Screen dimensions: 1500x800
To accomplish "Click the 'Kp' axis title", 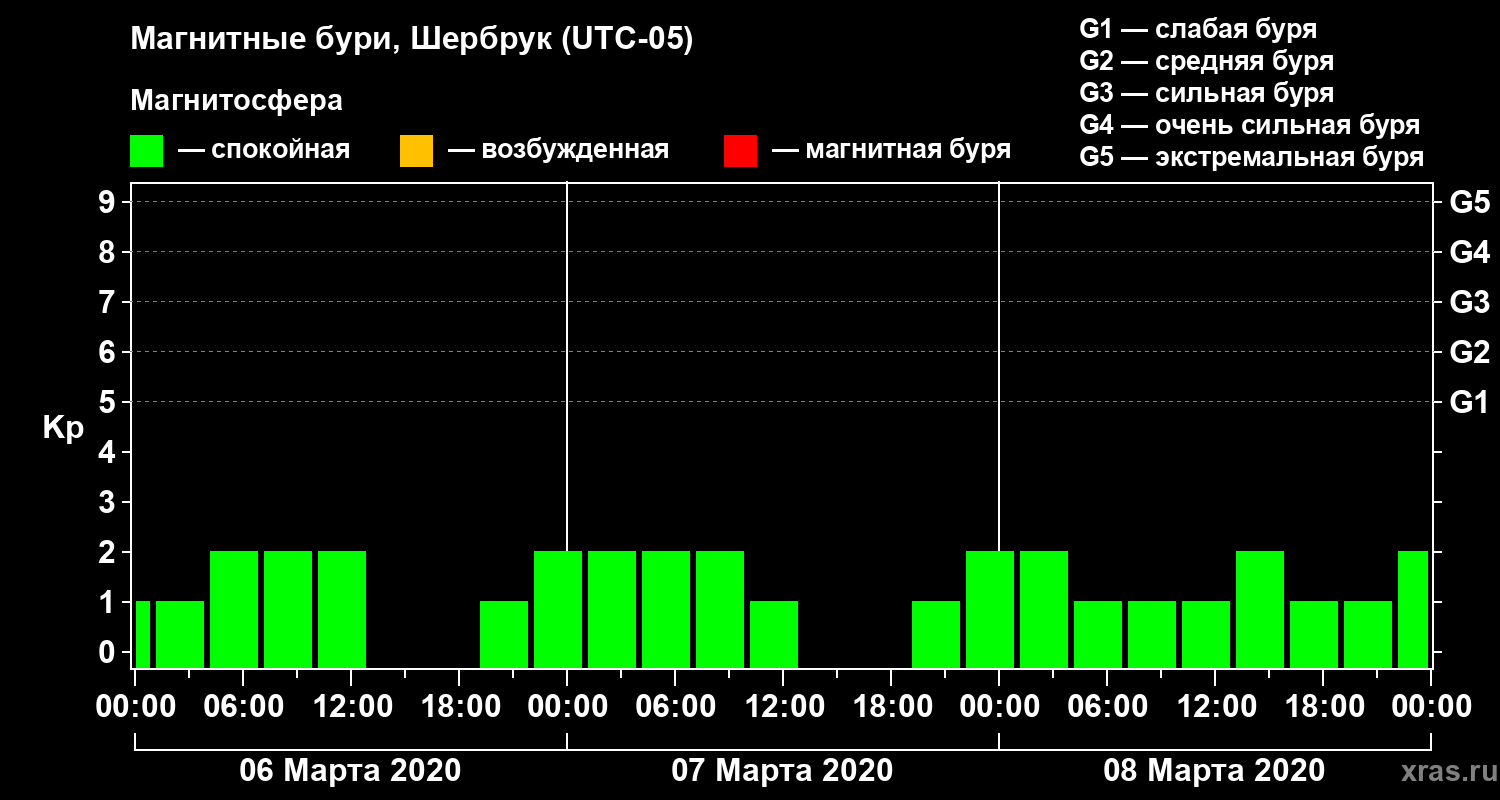I will [62, 428].
